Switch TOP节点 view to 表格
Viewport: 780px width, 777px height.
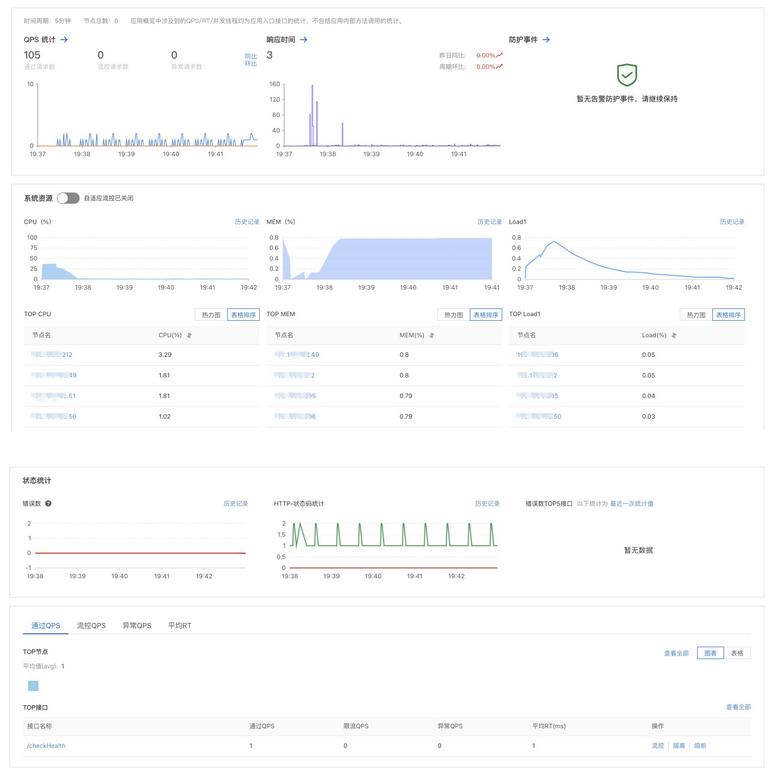[x=737, y=653]
